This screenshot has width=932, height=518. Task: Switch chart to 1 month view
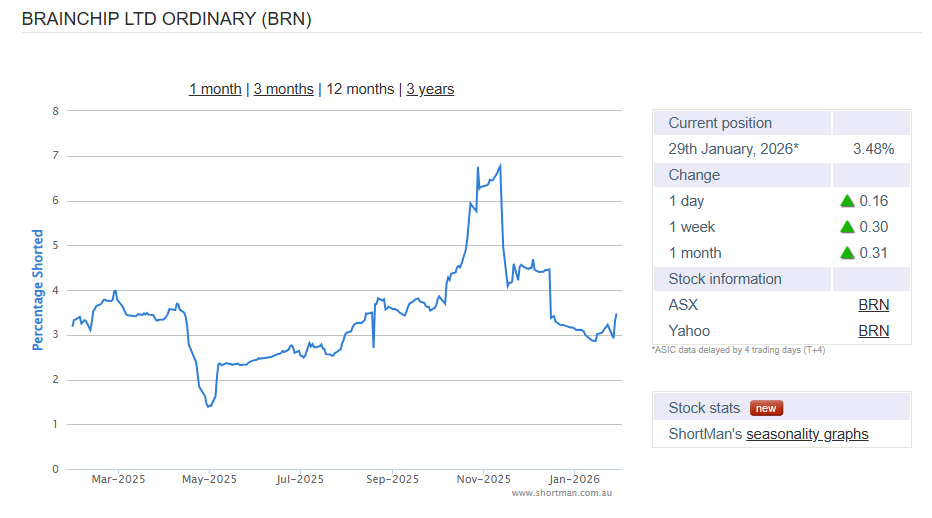pos(215,89)
